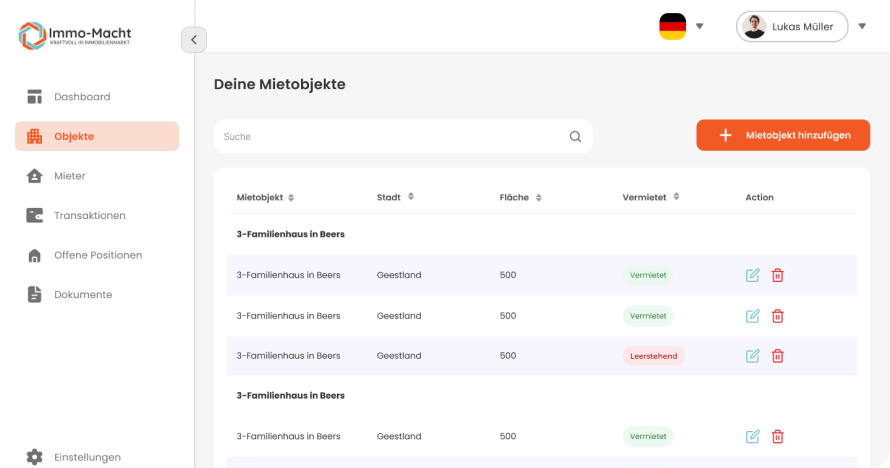The height and width of the screenshot is (468, 890).
Task: Open the Lukas Müller profile button
Action: point(792,27)
